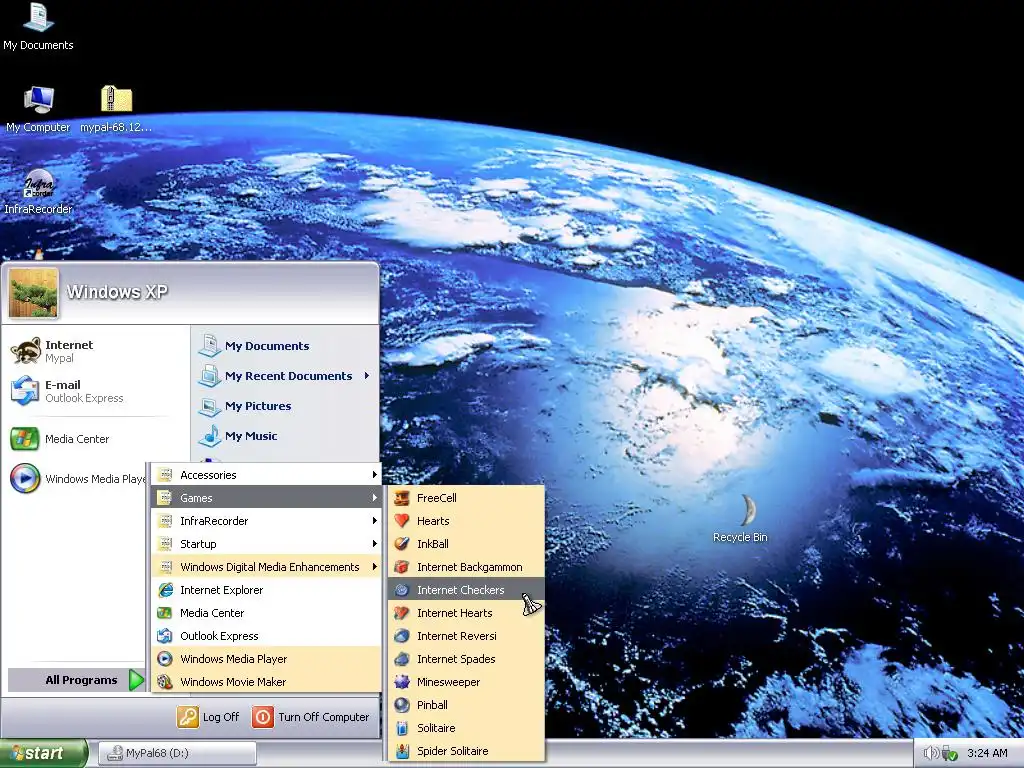Expand the Accessories program folder

pyautogui.click(x=266, y=475)
